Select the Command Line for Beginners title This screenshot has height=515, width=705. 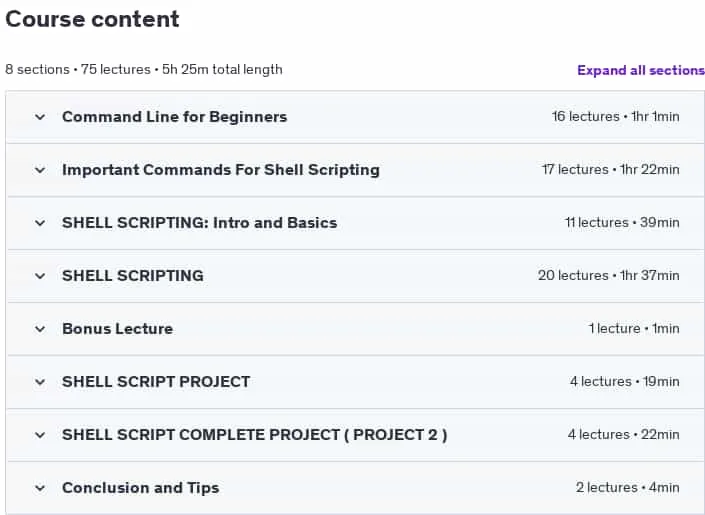(x=174, y=117)
